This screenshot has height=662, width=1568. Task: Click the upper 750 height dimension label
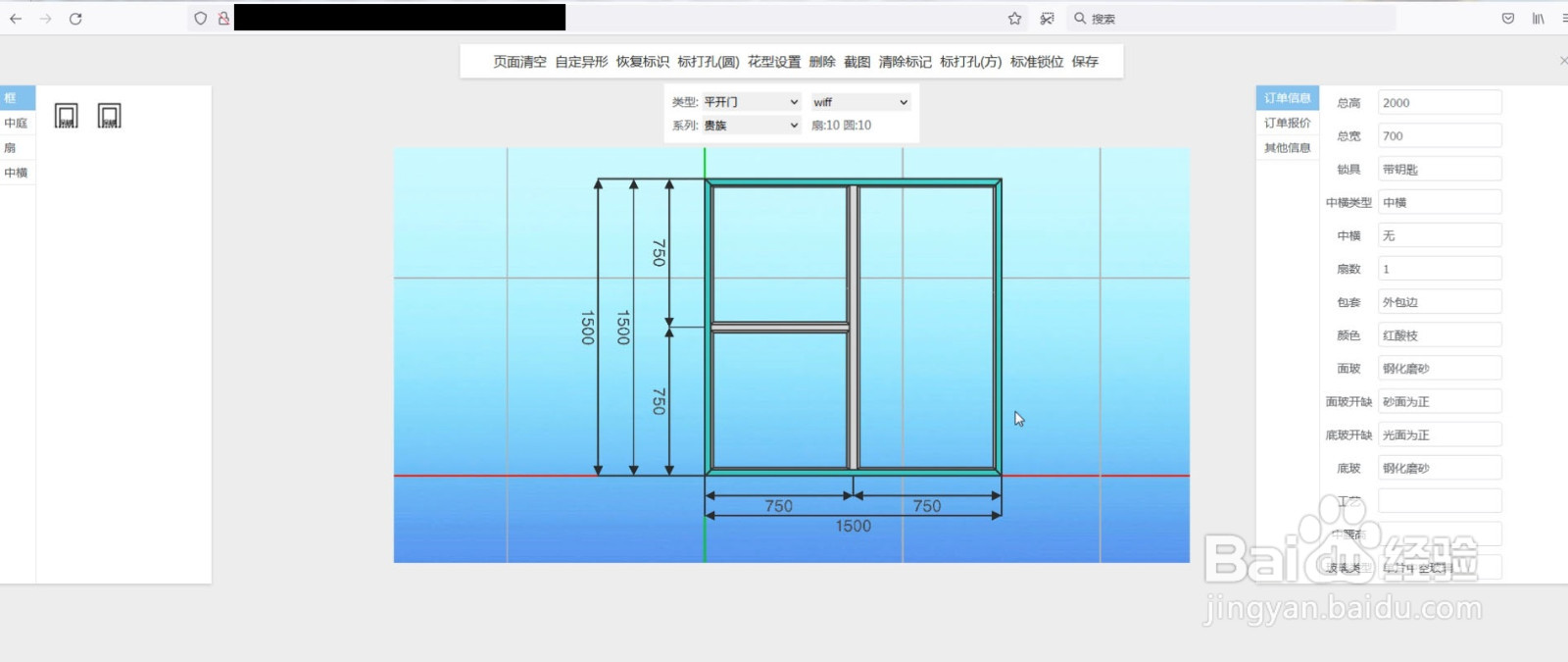659,253
